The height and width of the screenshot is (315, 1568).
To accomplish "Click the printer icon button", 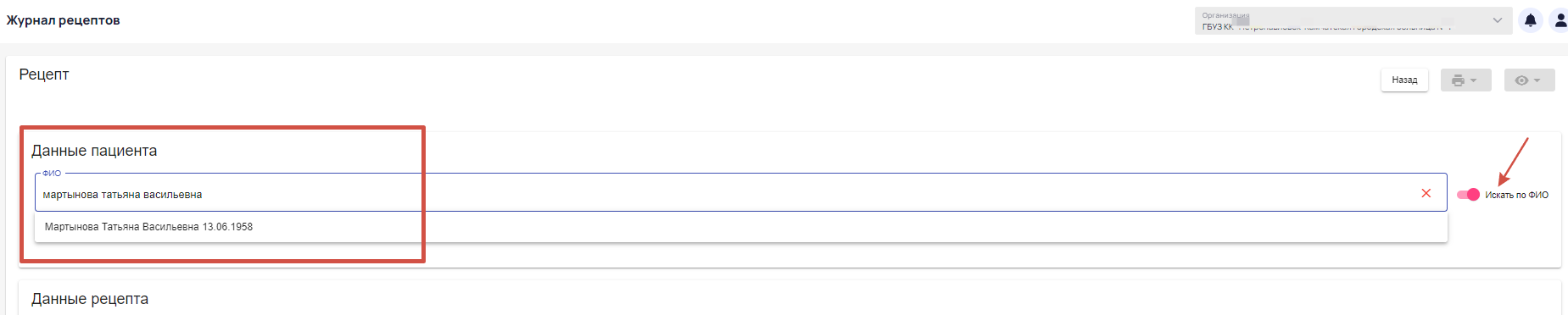I will [x=1458, y=80].
